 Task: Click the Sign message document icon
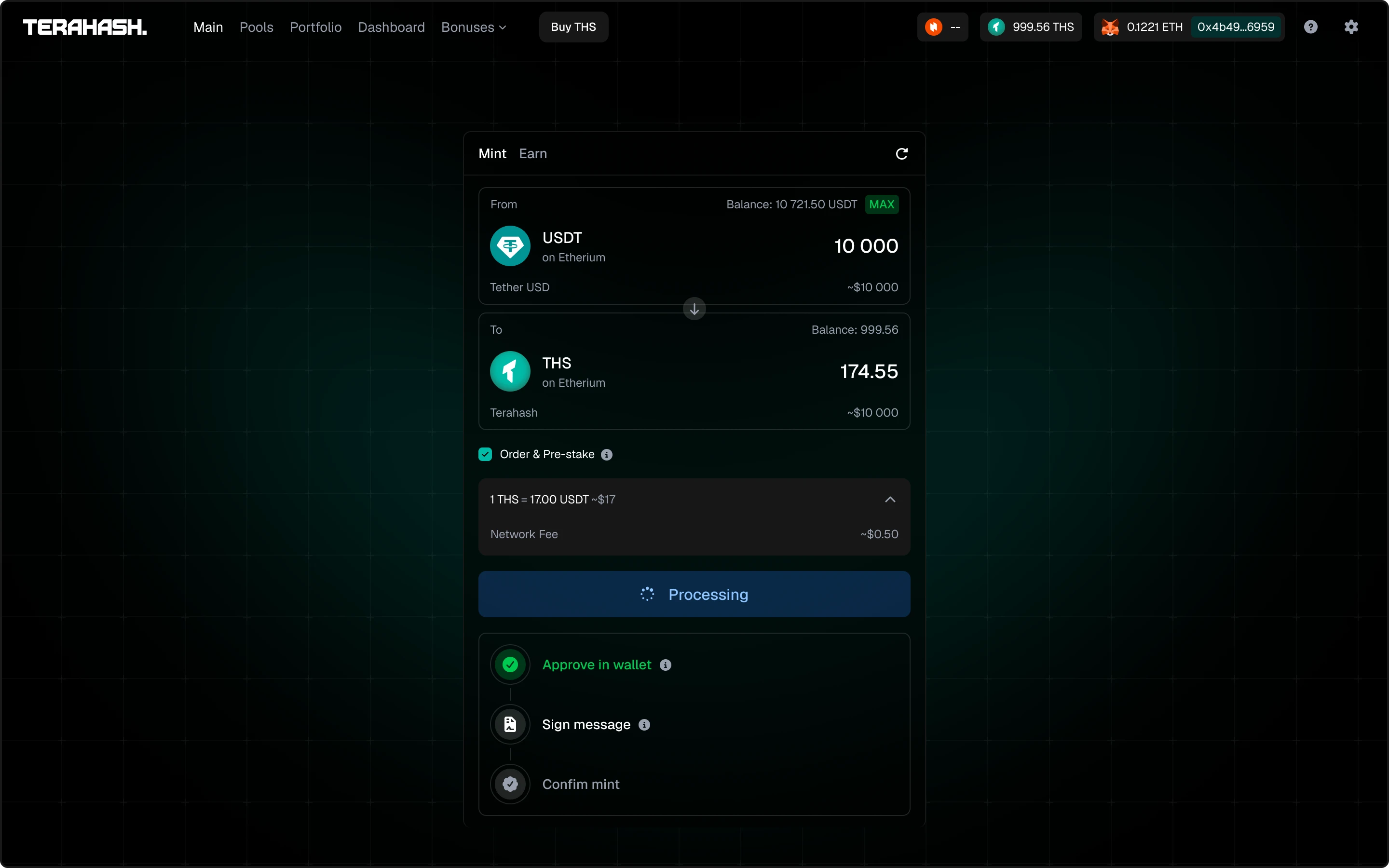tap(510, 724)
